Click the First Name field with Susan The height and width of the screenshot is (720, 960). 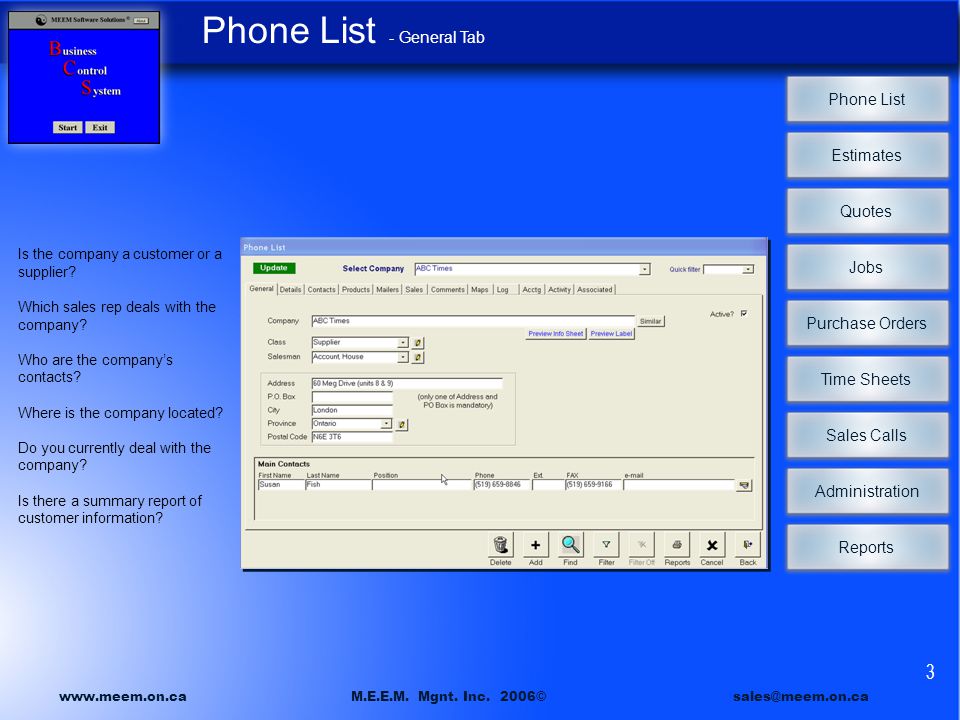(281, 485)
